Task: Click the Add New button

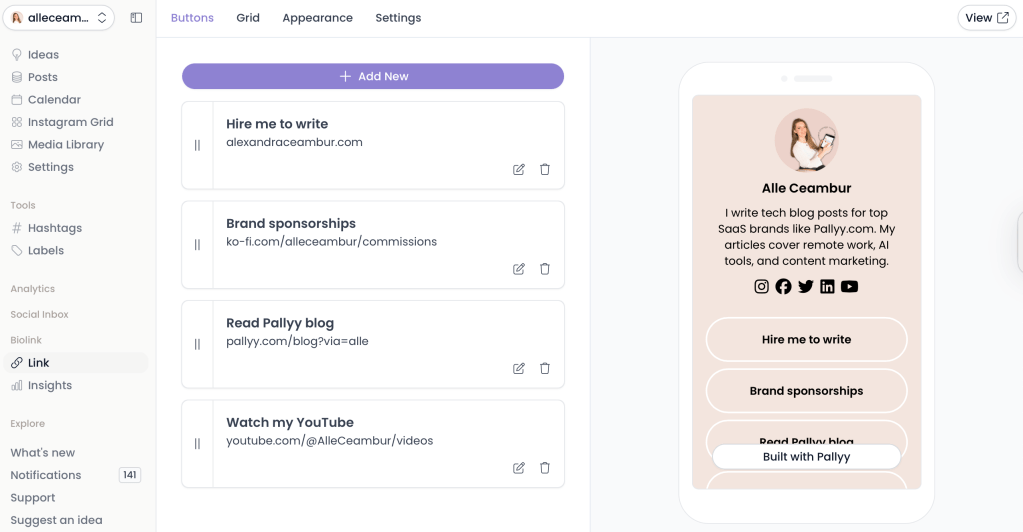Action: click(x=373, y=77)
